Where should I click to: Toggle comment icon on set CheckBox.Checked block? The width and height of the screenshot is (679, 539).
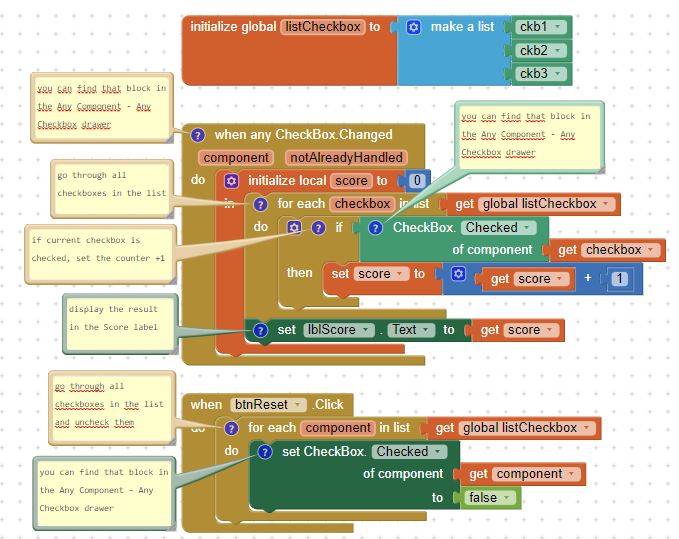pos(264,452)
